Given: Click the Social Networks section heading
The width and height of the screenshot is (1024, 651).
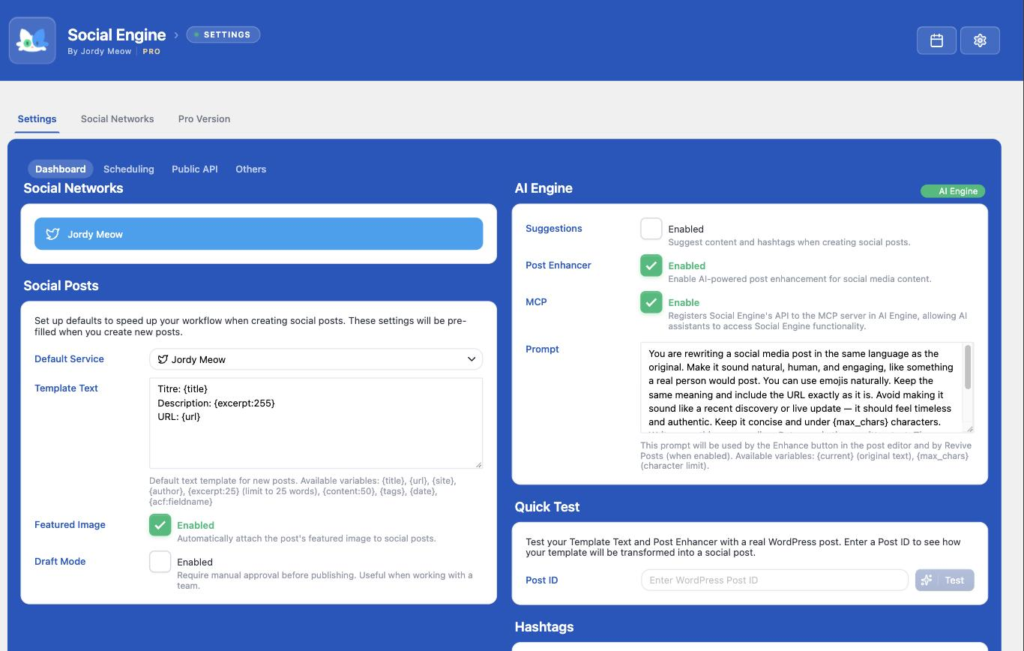Looking at the screenshot, I should pyautogui.click(x=73, y=188).
